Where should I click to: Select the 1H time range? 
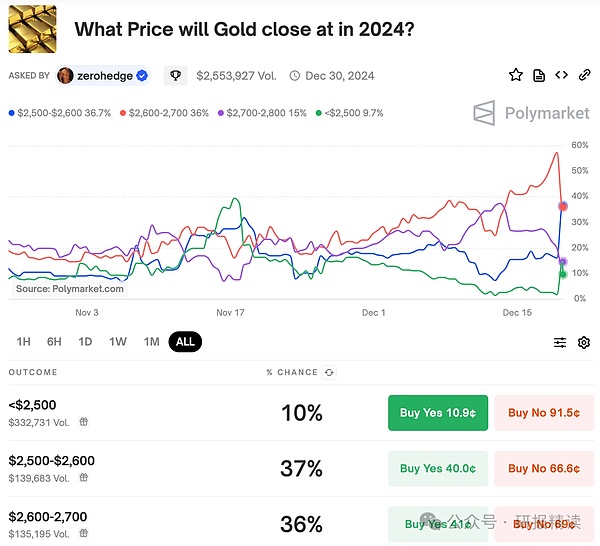[23, 342]
